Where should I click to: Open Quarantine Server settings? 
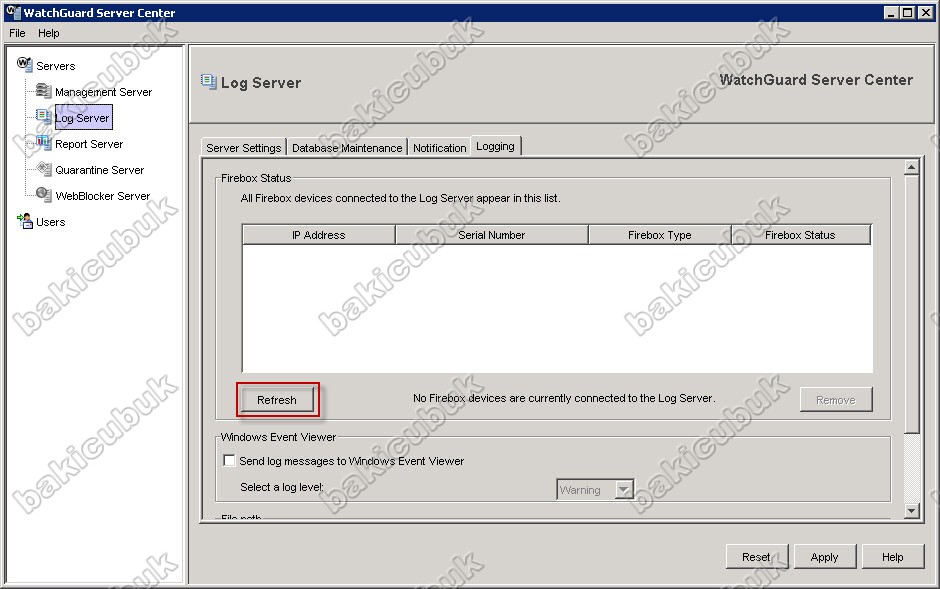[x=100, y=170]
